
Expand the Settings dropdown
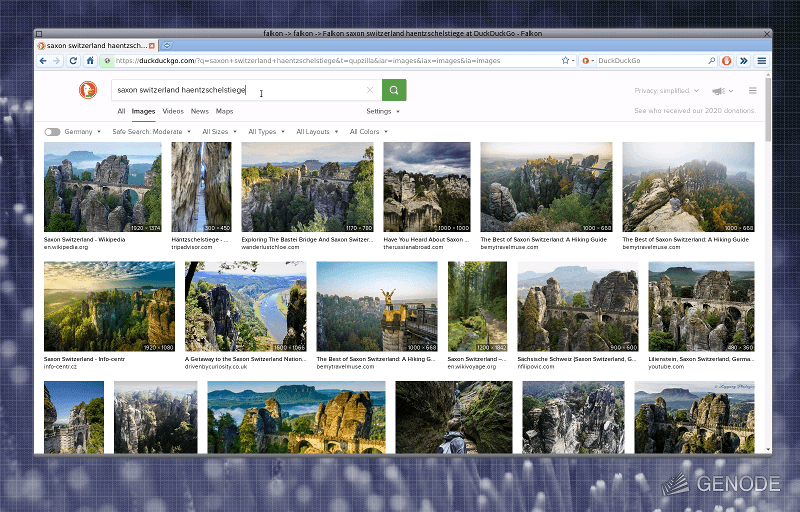tap(383, 111)
